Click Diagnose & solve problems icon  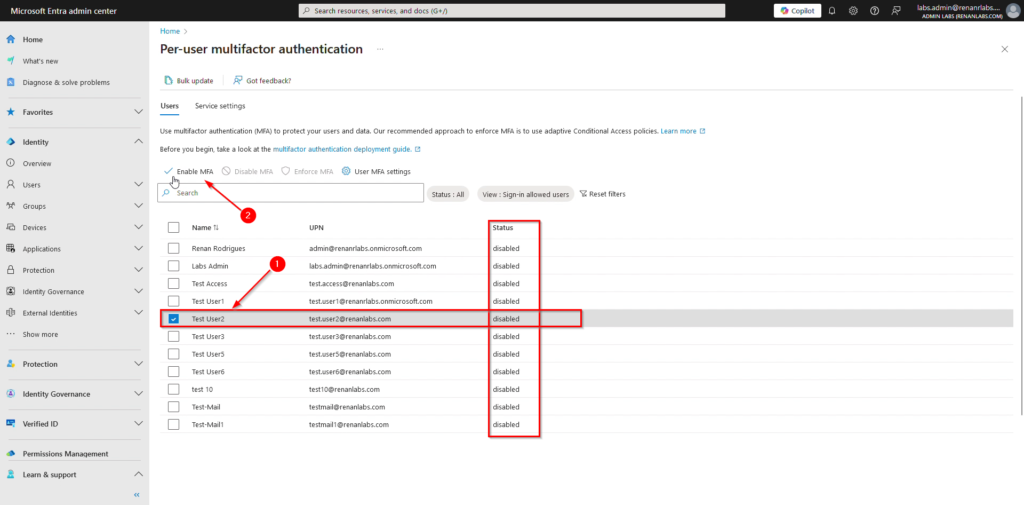[x=10, y=82]
